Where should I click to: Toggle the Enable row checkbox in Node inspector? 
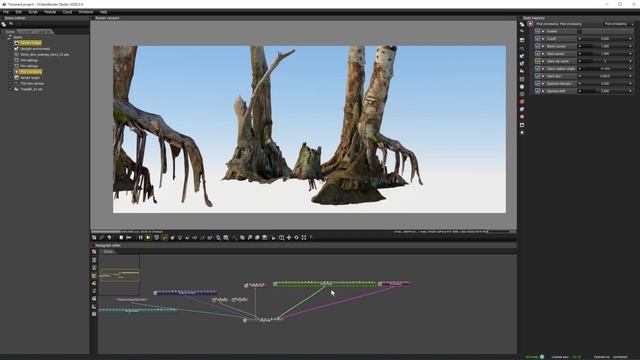coord(538,31)
